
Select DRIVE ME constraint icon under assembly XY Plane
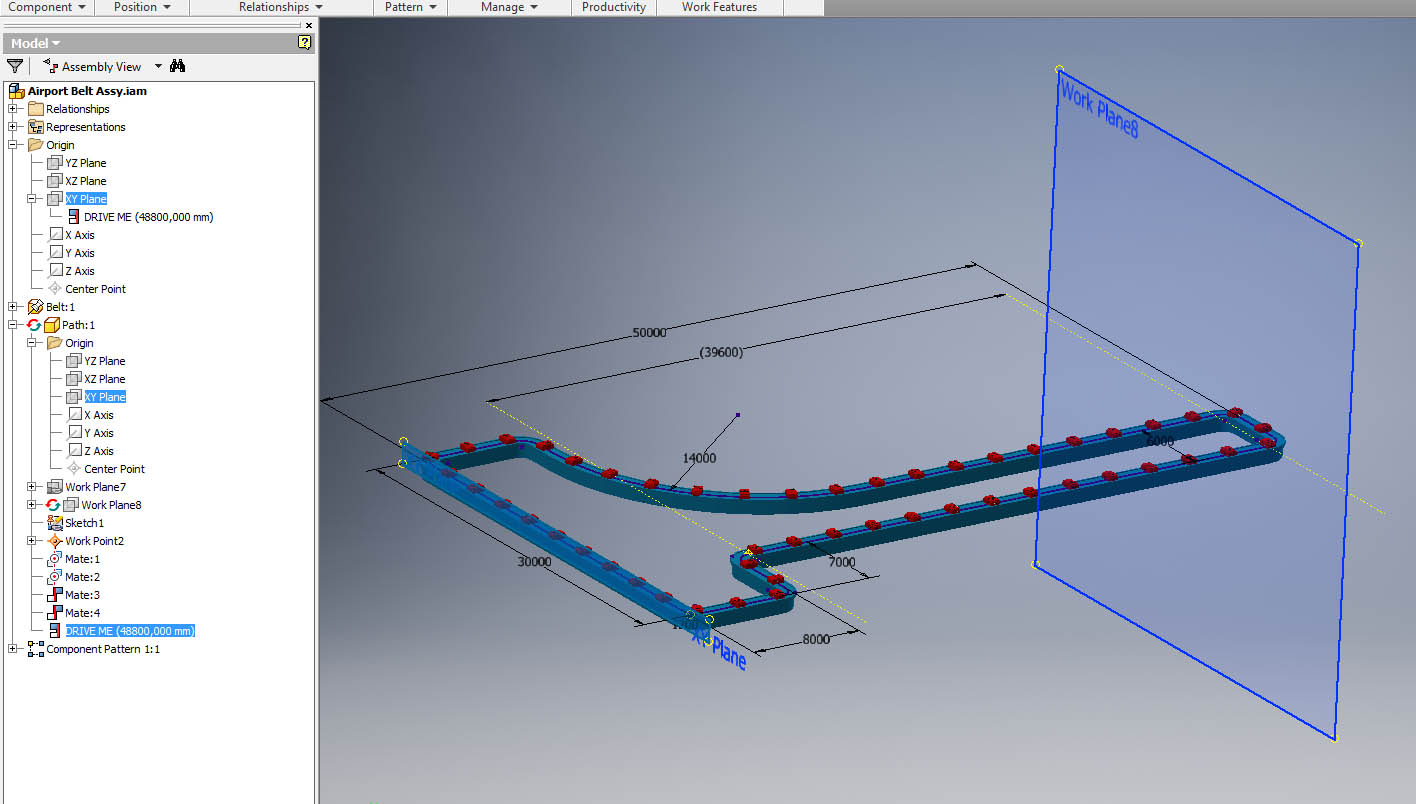click(74, 217)
